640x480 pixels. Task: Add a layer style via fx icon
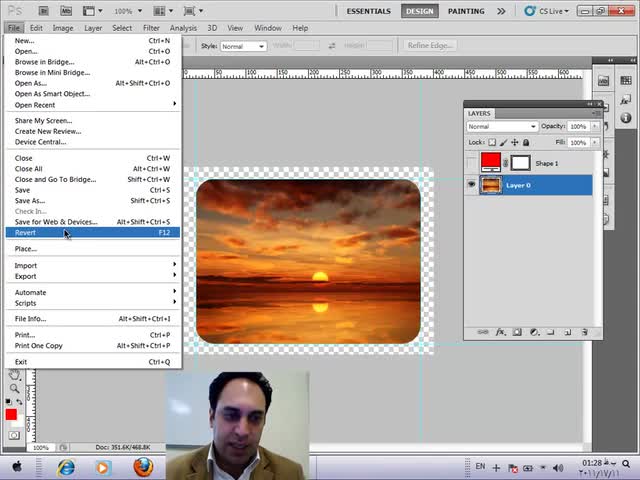500,332
